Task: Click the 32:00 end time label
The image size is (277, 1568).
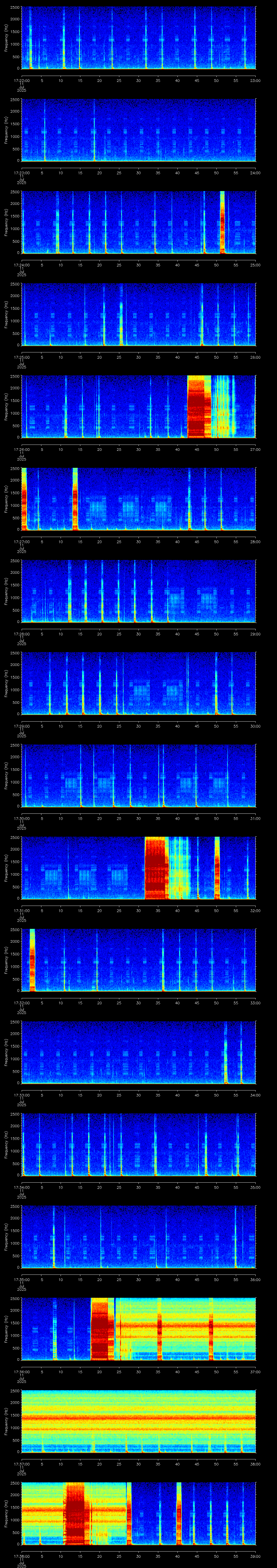Action: pyautogui.click(x=255, y=910)
